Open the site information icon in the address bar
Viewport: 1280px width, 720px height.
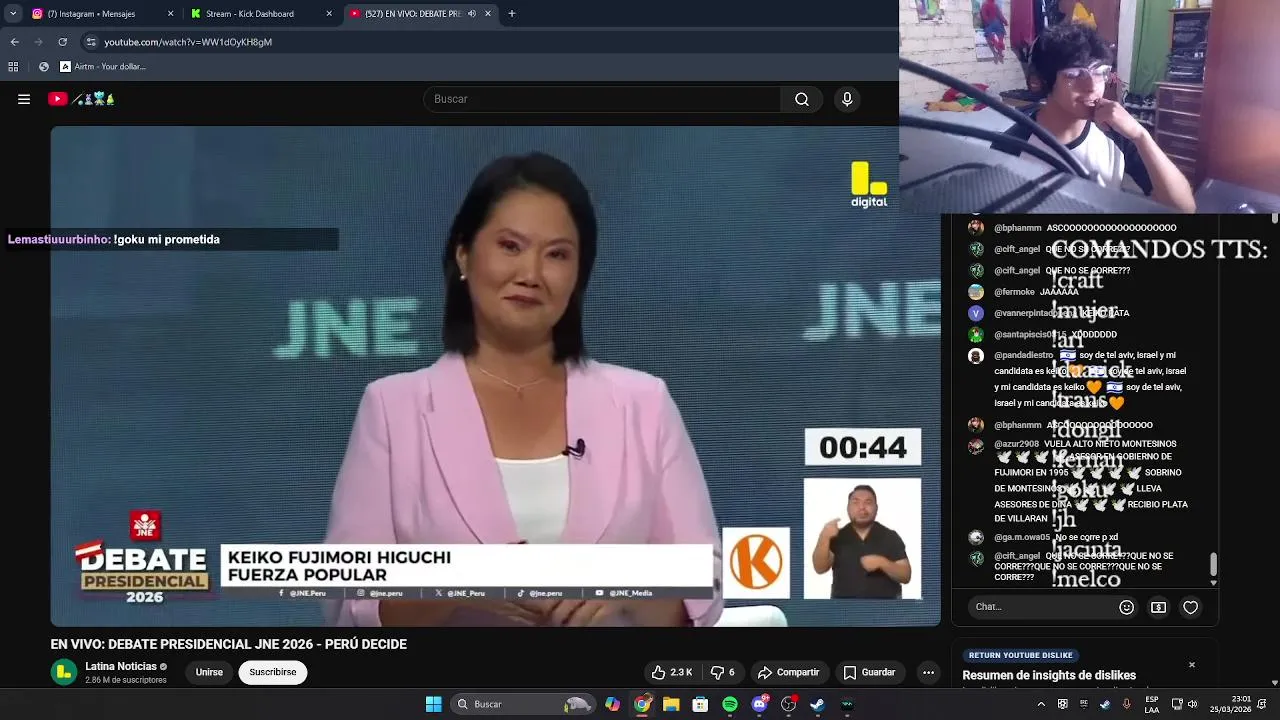click(x=91, y=42)
